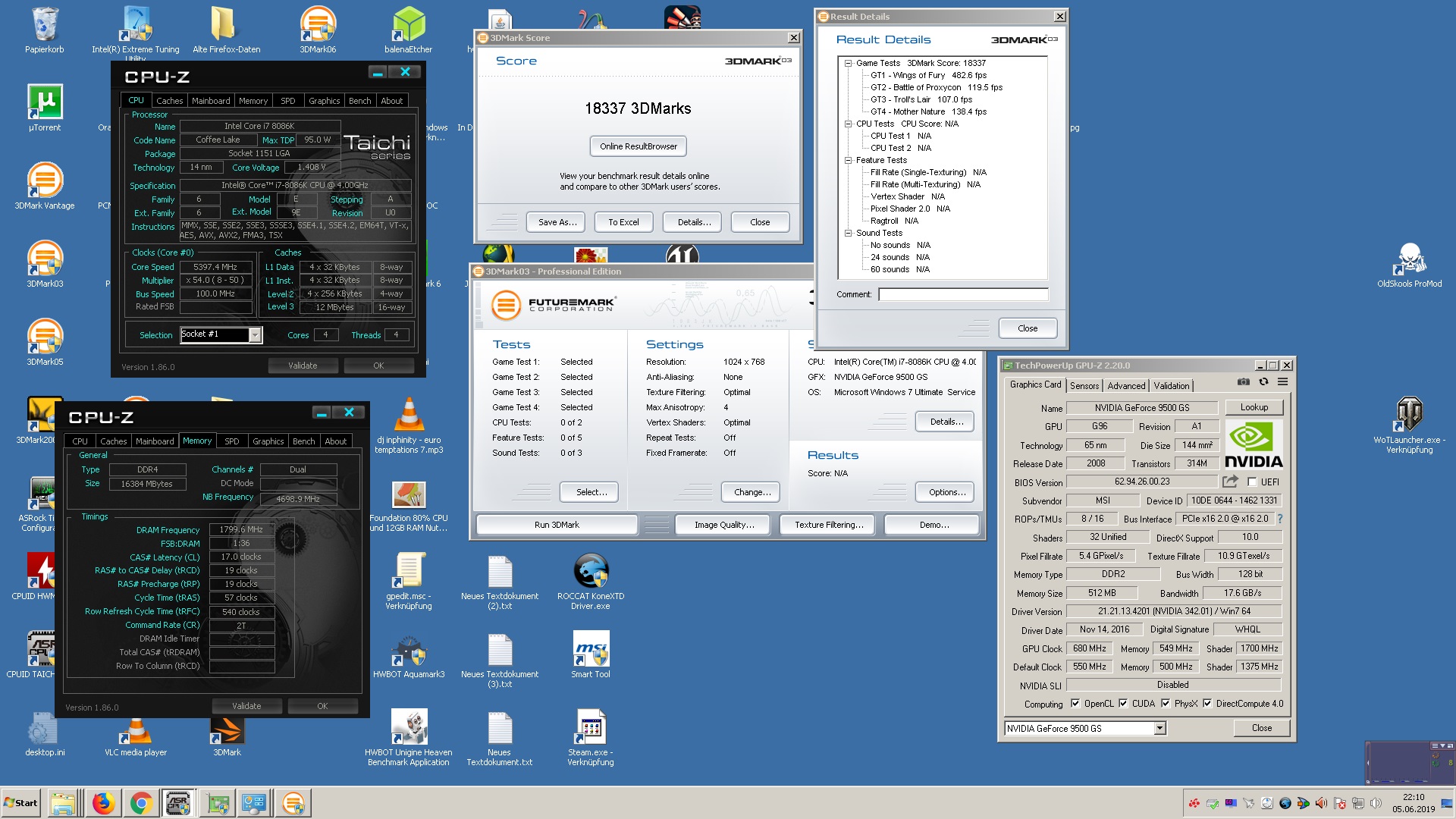Toggle the CUDA checkbox
The height and width of the screenshot is (819, 1456).
[x=1122, y=703]
